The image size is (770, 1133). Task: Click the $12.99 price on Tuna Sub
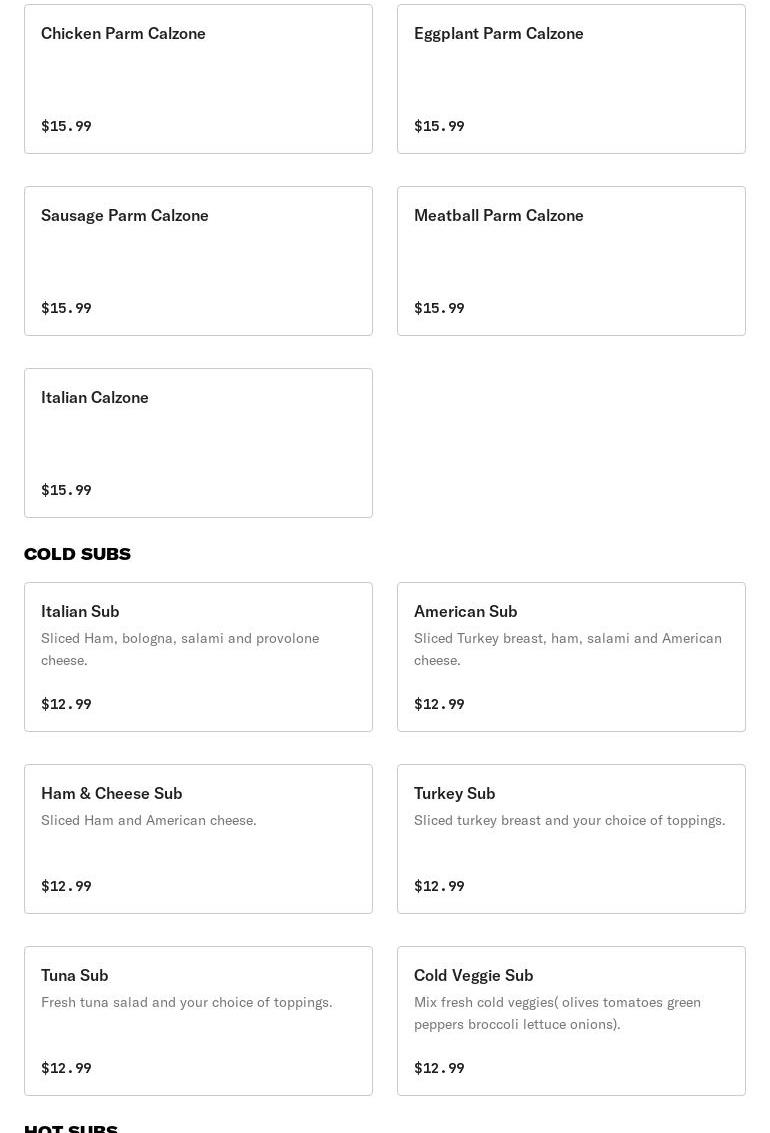click(66, 1068)
